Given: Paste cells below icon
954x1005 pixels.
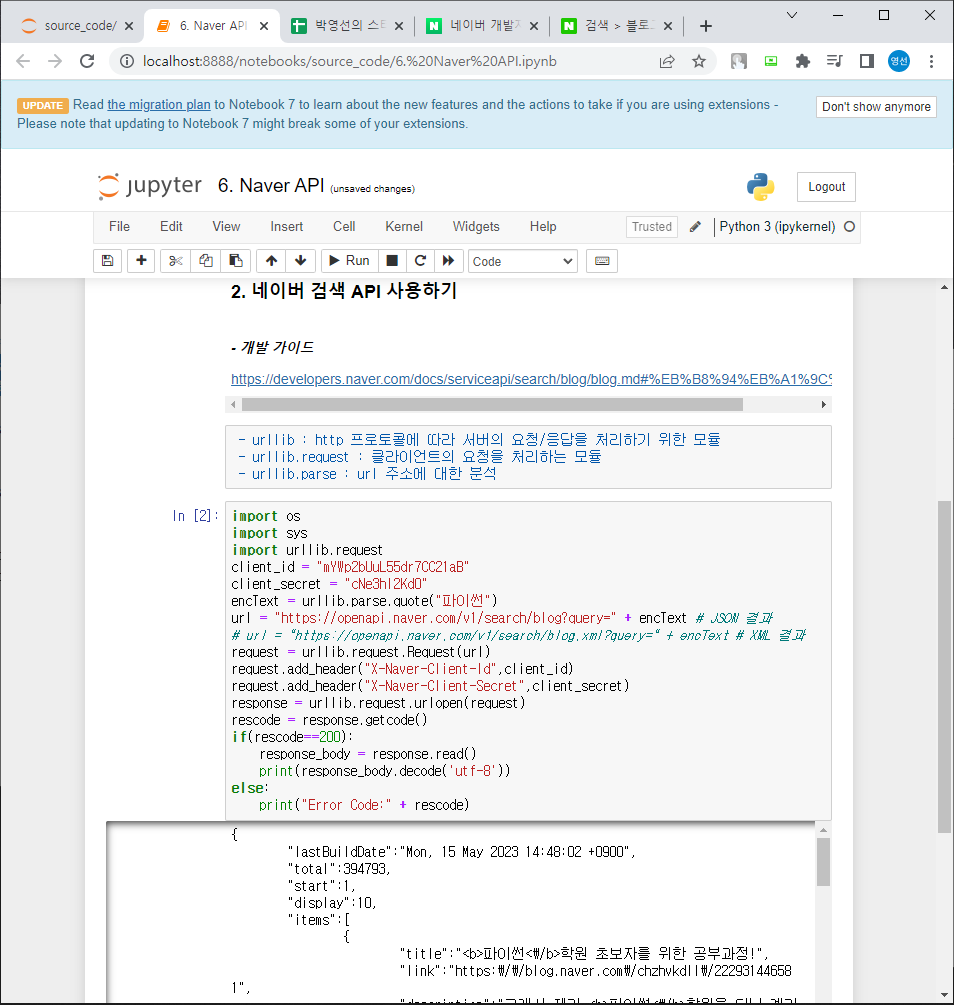Looking at the screenshot, I should click(235, 261).
